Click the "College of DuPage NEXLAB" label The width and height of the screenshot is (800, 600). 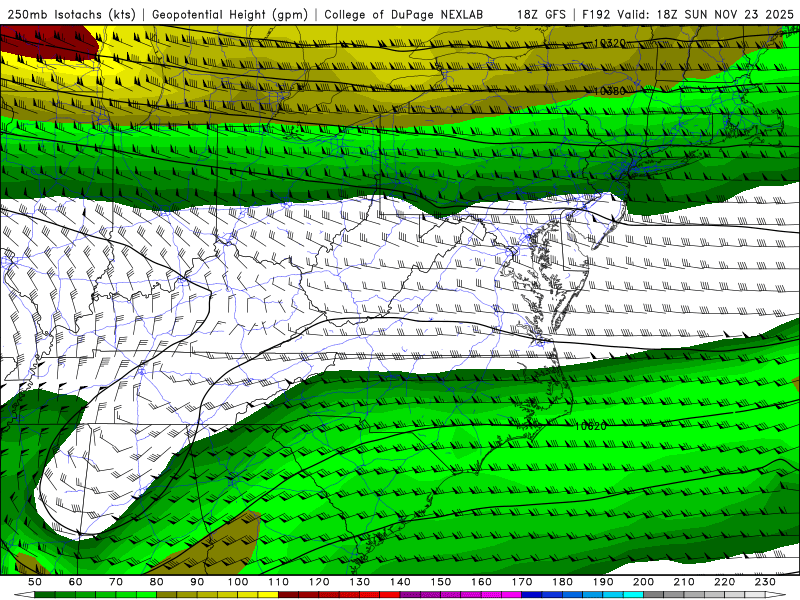404,15
